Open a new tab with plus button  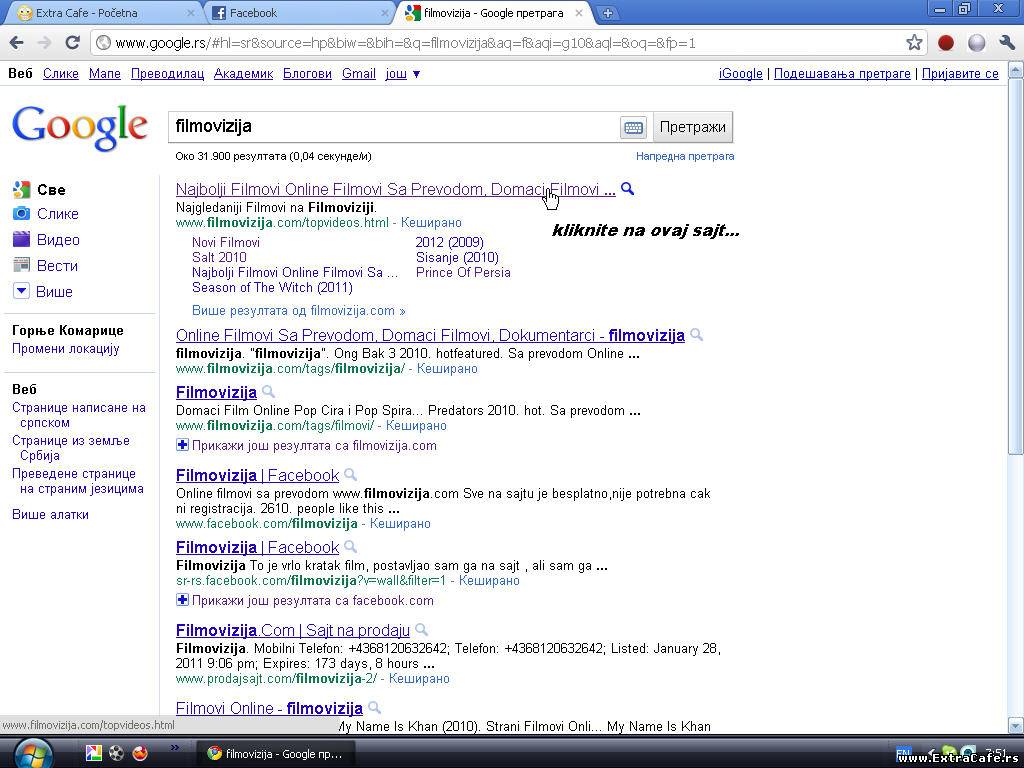point(607,13)
